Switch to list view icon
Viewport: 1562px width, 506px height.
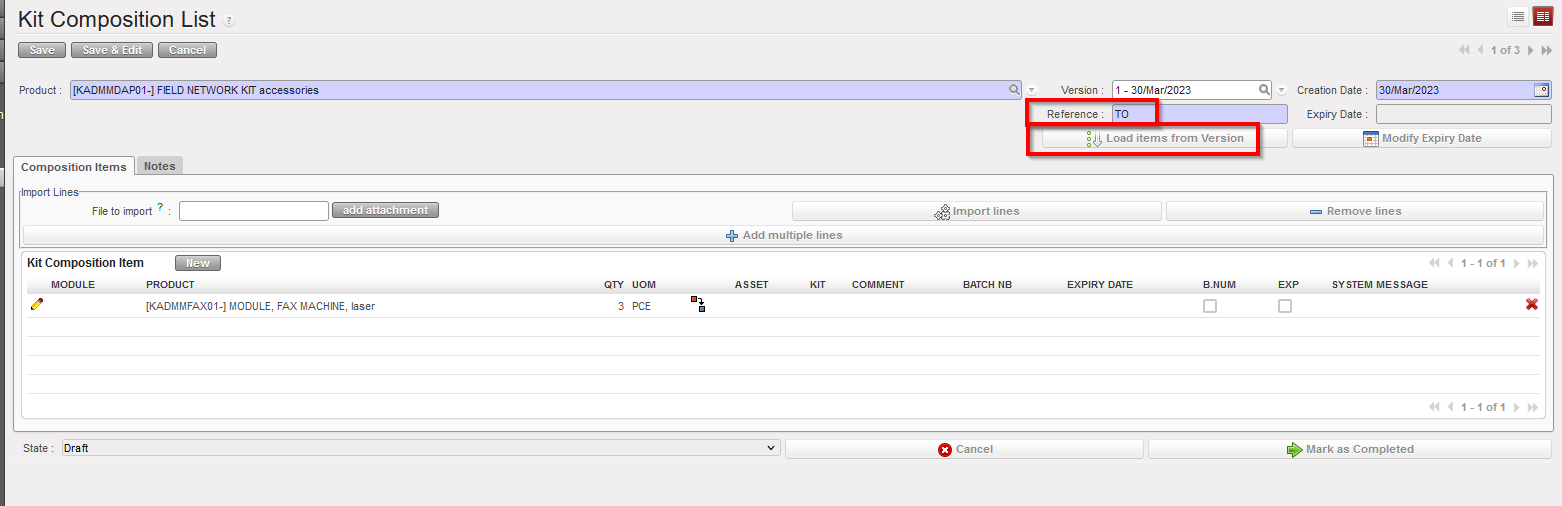click(x=1517, y=16)
